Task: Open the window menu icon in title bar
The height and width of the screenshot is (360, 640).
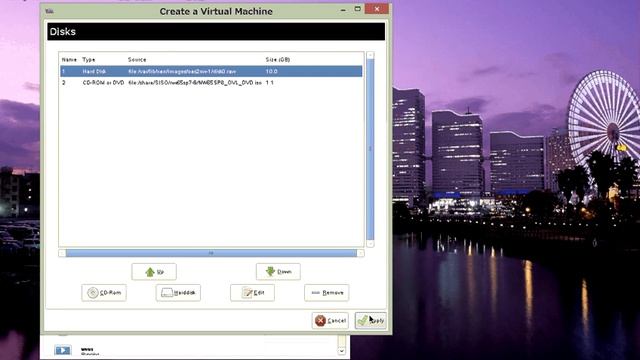Action: click(x=50, y=11)
